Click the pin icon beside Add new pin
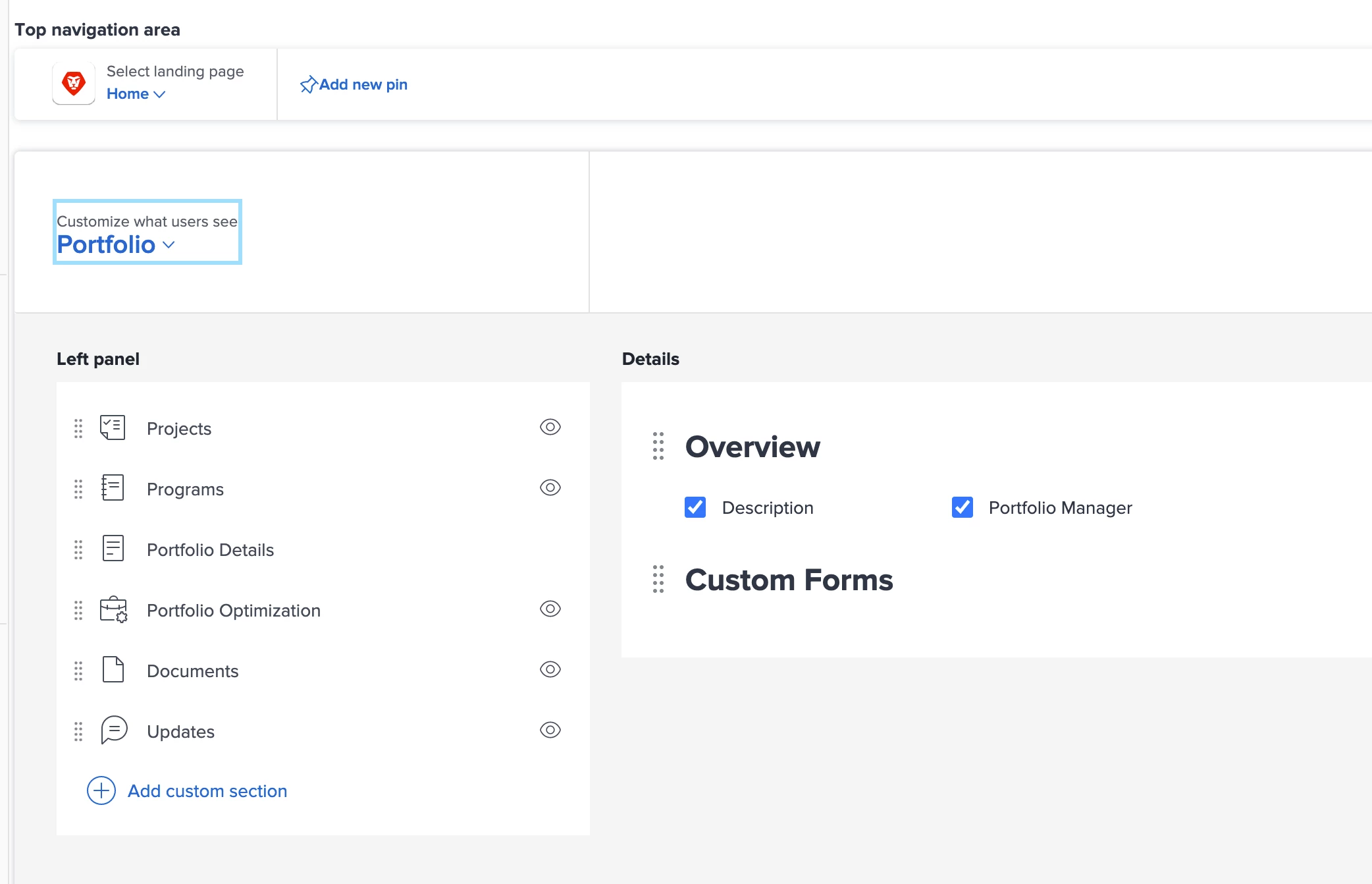Screen dimensions: 1372x884 [308, 85]
